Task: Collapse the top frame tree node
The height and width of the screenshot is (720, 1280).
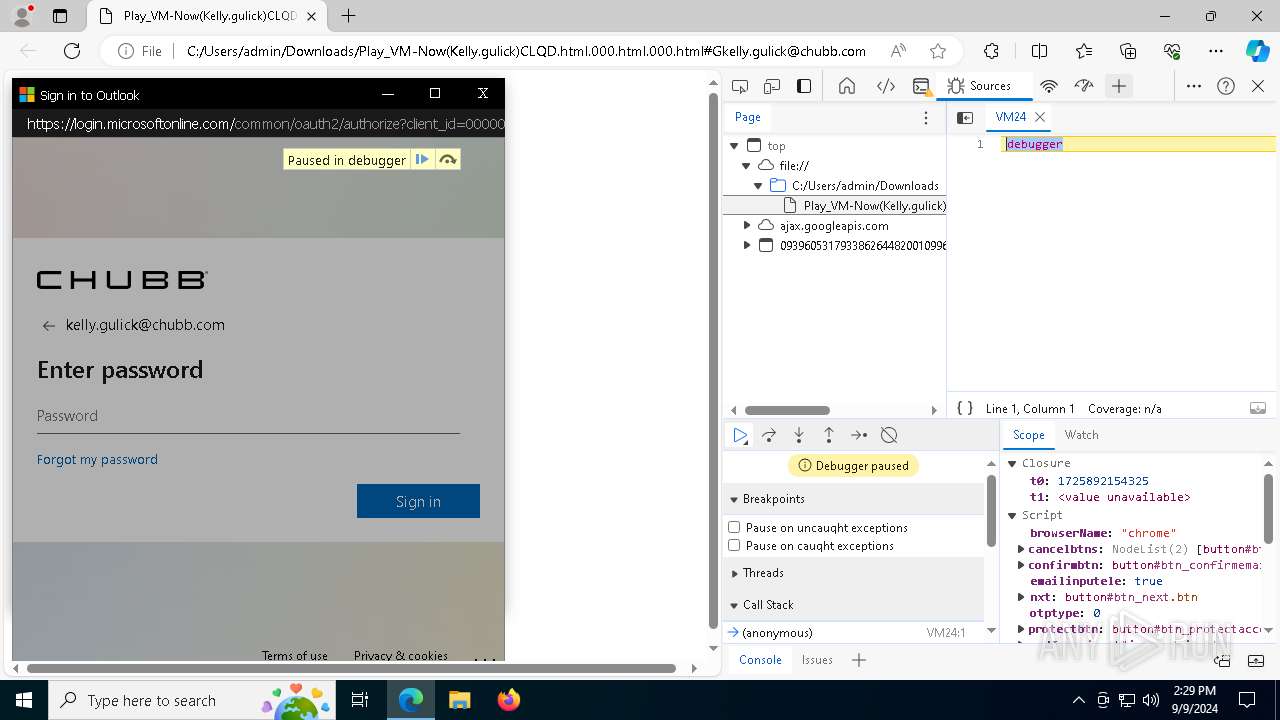Action: [735, 146]
